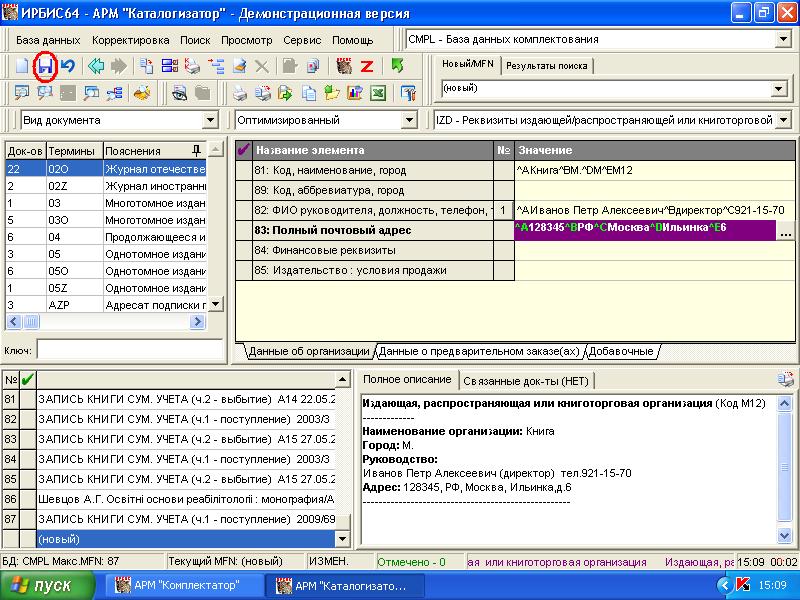The height and width of the screenshot is (600, 800).
Task: Toggle mark checkbox for record 84
Action: [x=28, y=459]
